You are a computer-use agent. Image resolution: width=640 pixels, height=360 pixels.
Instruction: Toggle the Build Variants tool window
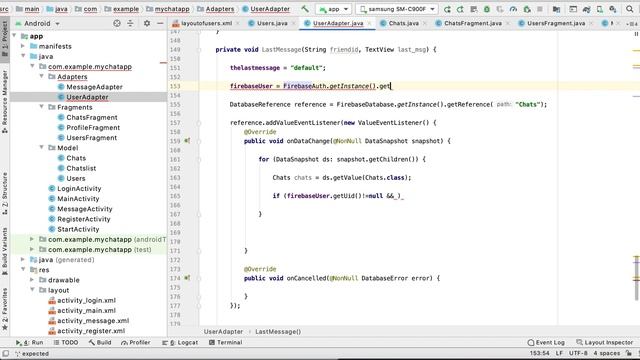coord(5,251)
